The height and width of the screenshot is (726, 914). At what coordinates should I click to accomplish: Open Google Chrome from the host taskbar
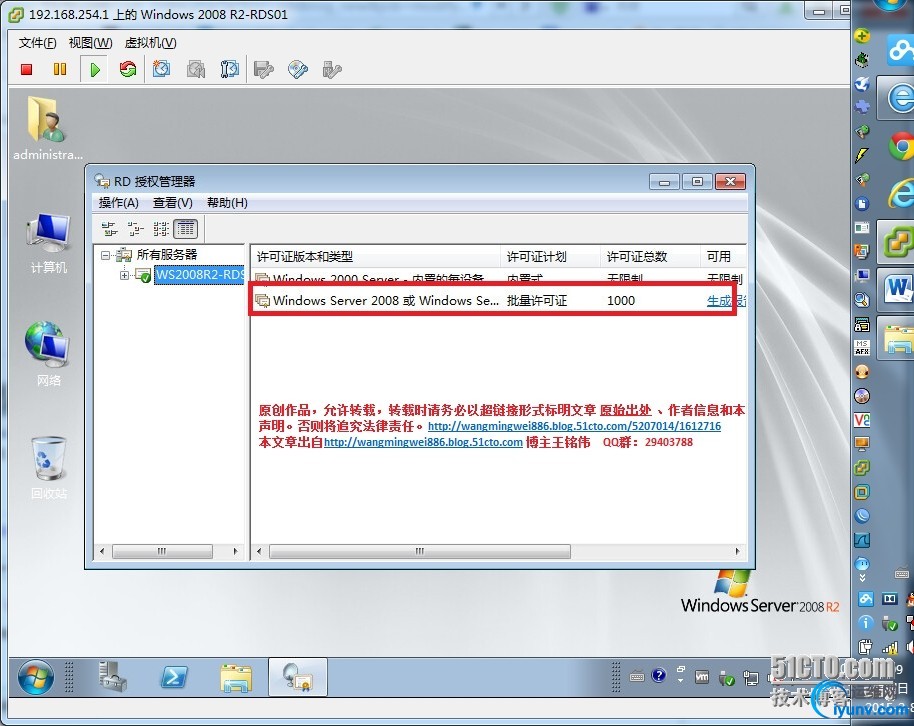[901, 146]
